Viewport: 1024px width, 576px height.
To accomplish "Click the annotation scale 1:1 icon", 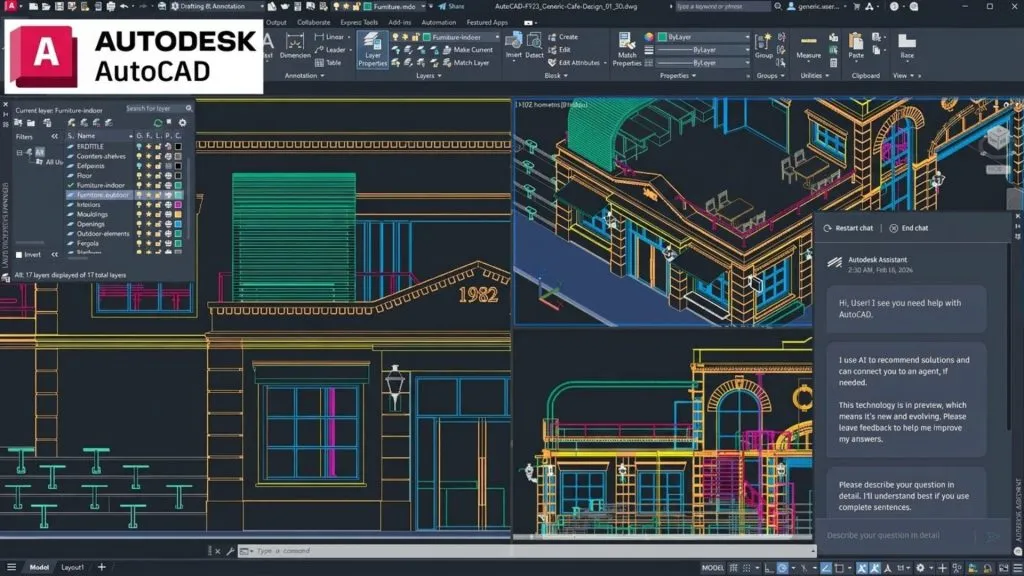I will tap(903, 568).
